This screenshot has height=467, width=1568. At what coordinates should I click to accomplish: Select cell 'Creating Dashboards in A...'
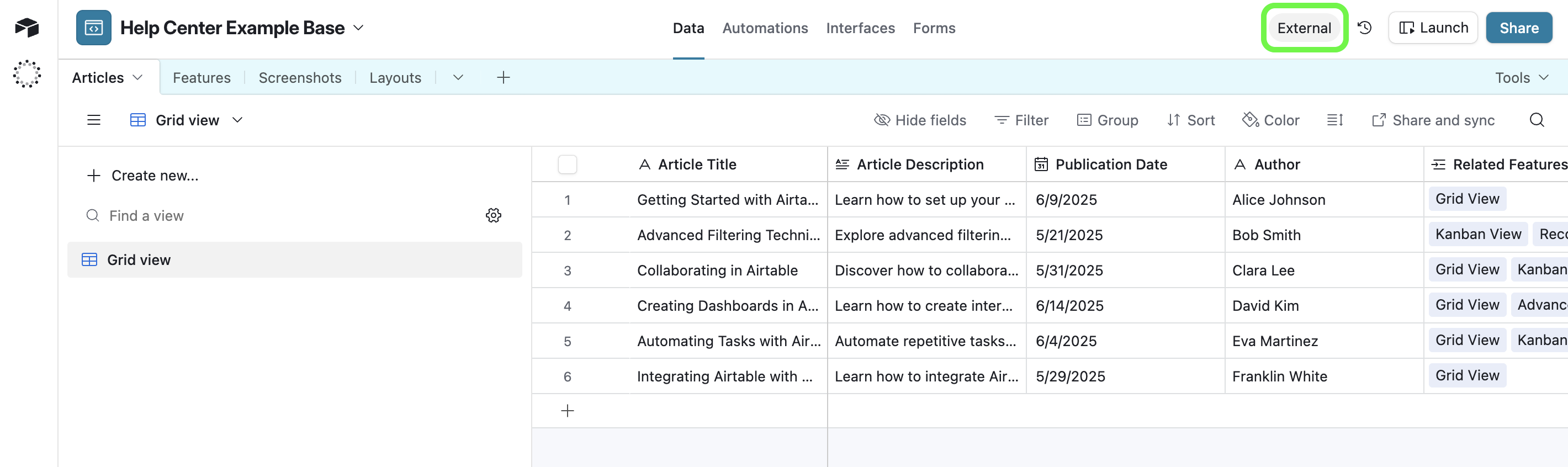tap(729, 306)
